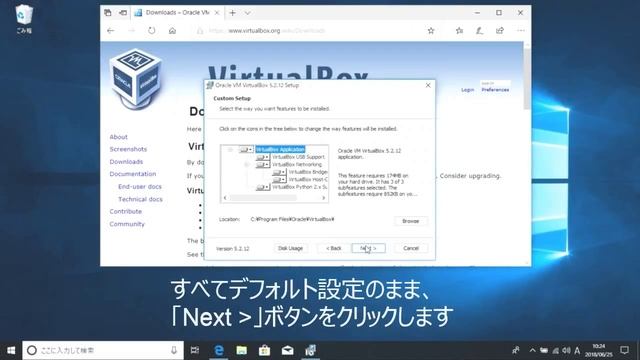
Task: Open install dropdown for VirtualBox Python
Action: coord(263,187)
